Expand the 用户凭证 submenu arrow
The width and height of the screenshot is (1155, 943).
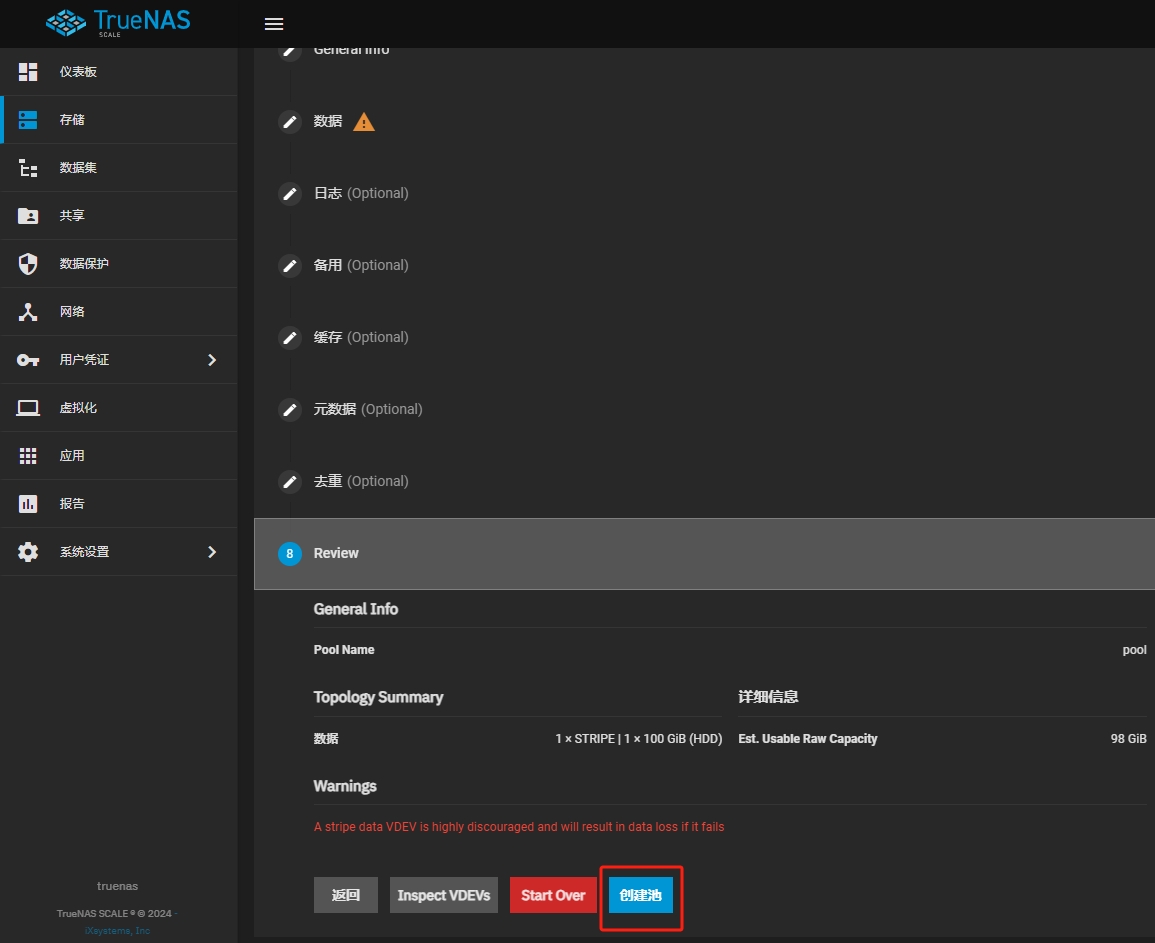[x=211, y=360]
